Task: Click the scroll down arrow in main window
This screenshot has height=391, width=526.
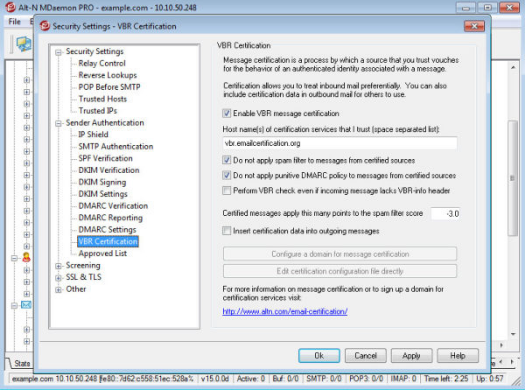Action: pos(513,334)
